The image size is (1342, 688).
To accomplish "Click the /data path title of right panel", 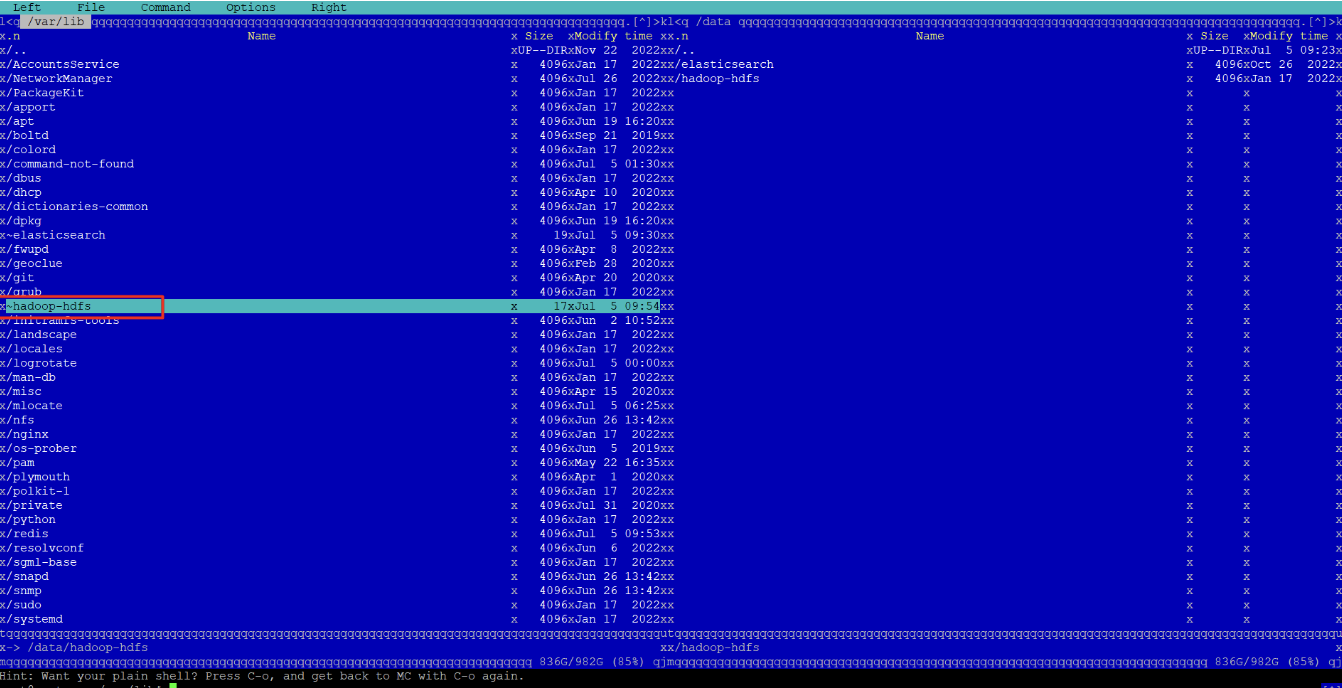I will coord(713,21).
